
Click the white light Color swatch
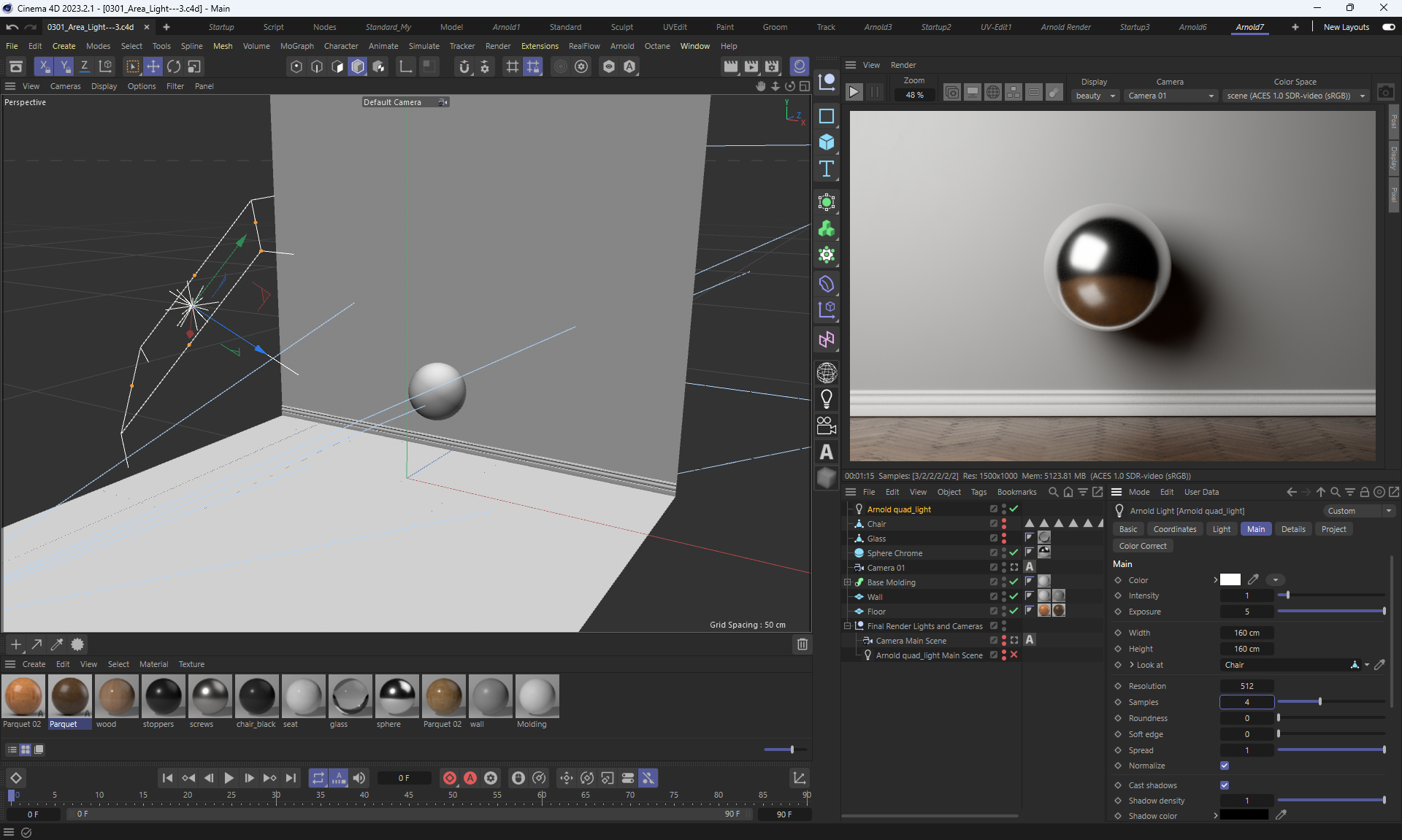(x=1230, y=580)
